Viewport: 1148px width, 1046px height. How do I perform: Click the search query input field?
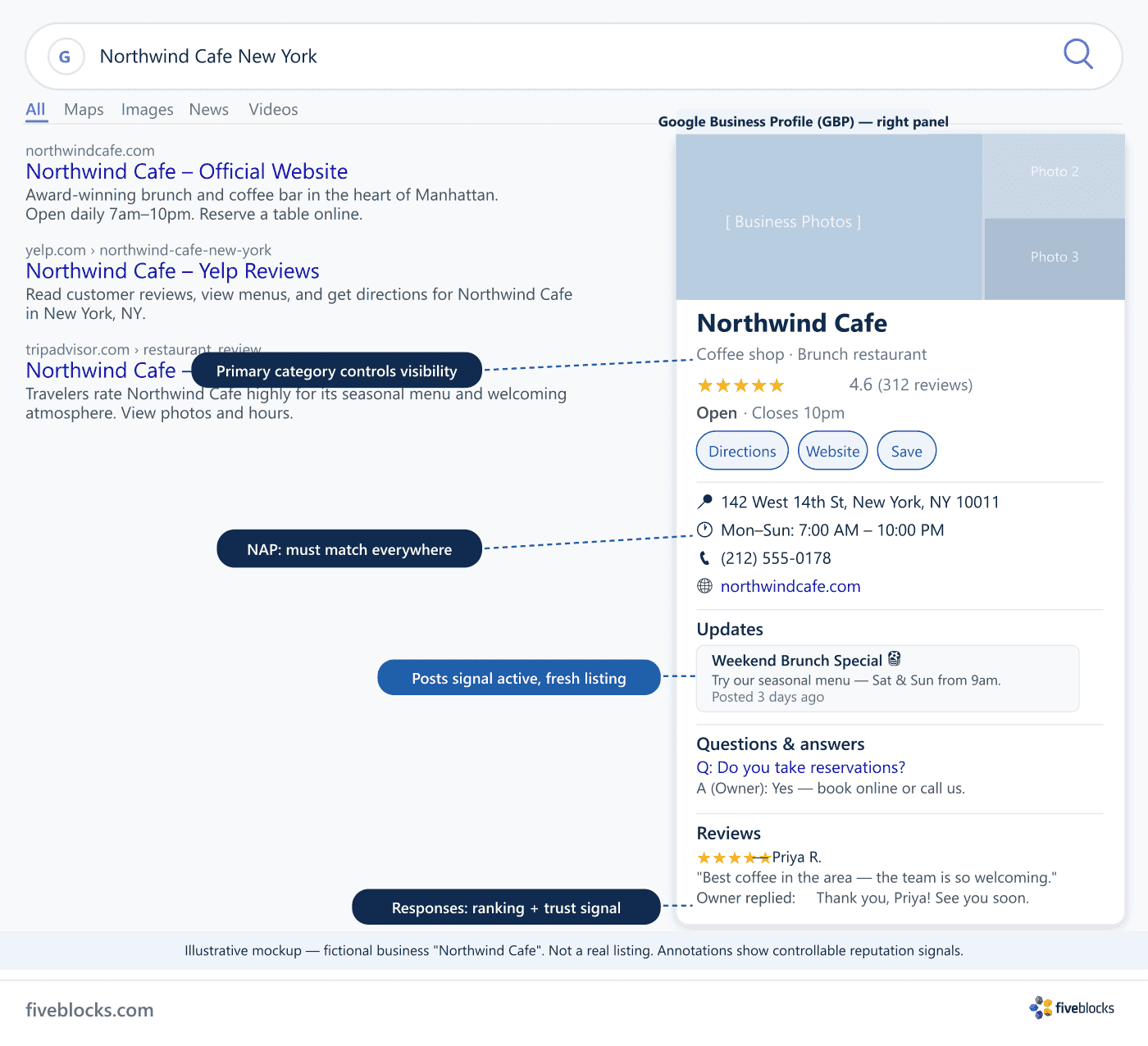(574, 57)
